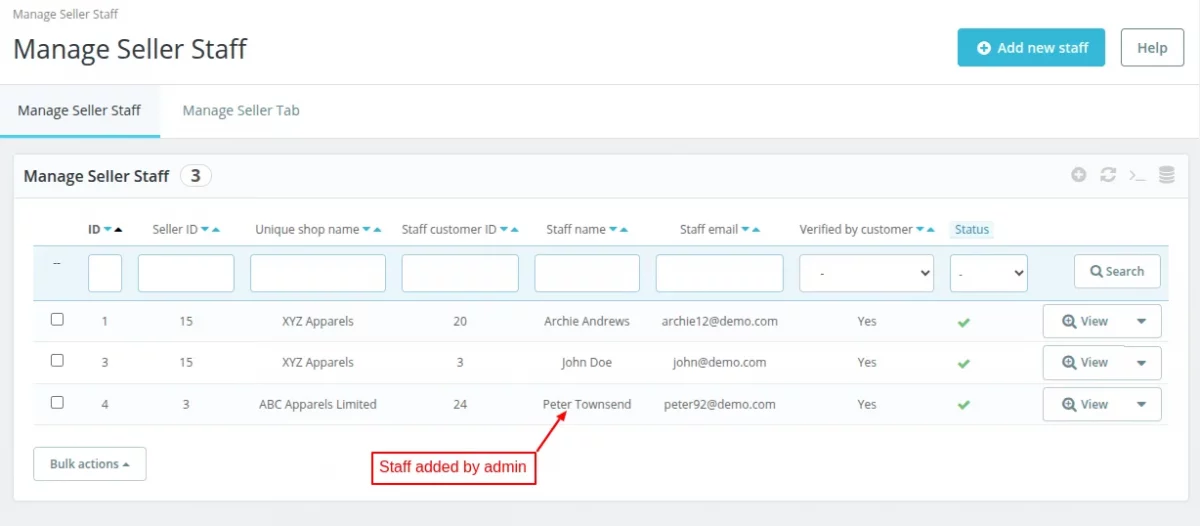
Task: Sort Staff name ascending
Action: (624, 229)
